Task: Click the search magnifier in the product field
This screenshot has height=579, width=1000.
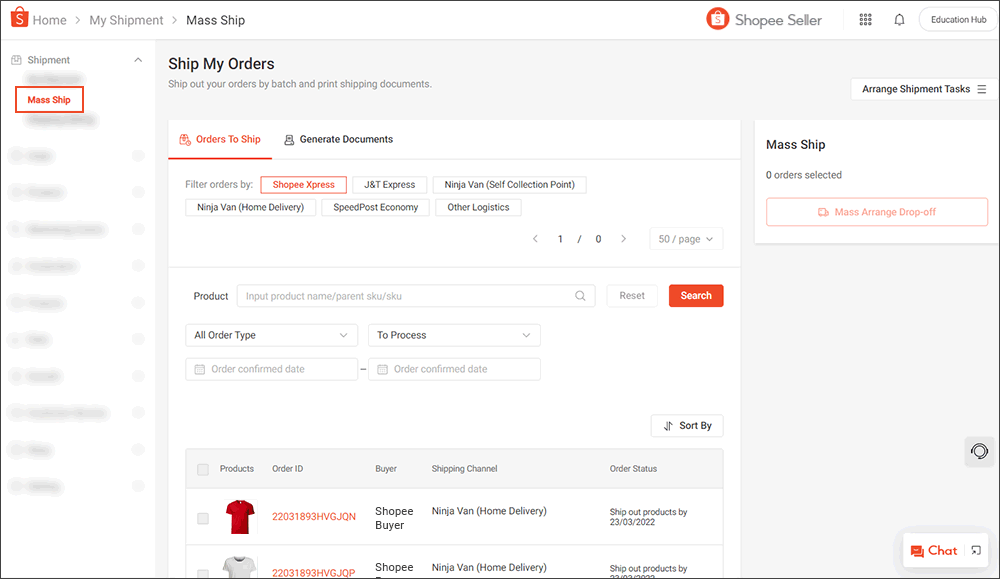Action: pos(580,295)
